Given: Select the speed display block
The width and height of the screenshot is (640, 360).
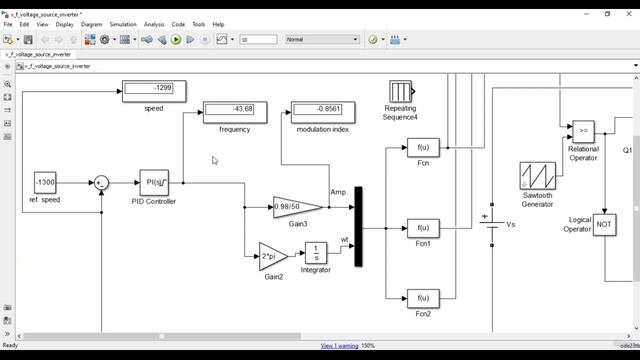Looking at the screenshot, I should (154, 91).
